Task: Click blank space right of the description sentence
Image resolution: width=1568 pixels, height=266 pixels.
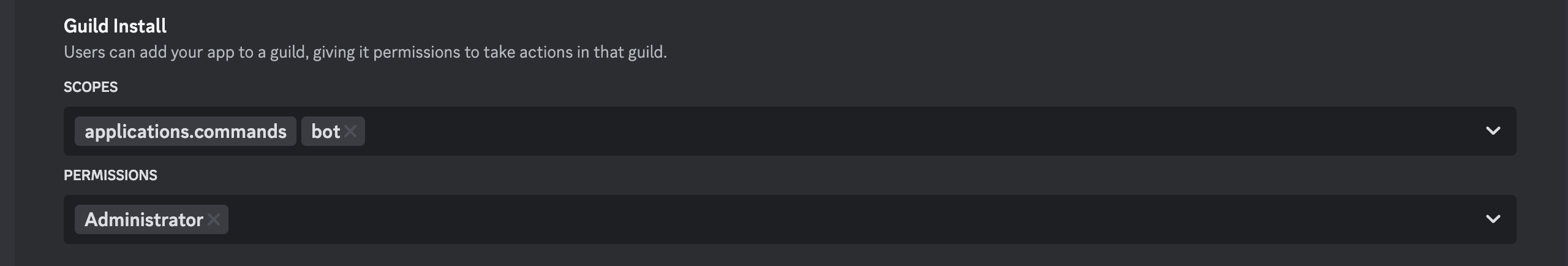Action: click(x=1041, y=52)
